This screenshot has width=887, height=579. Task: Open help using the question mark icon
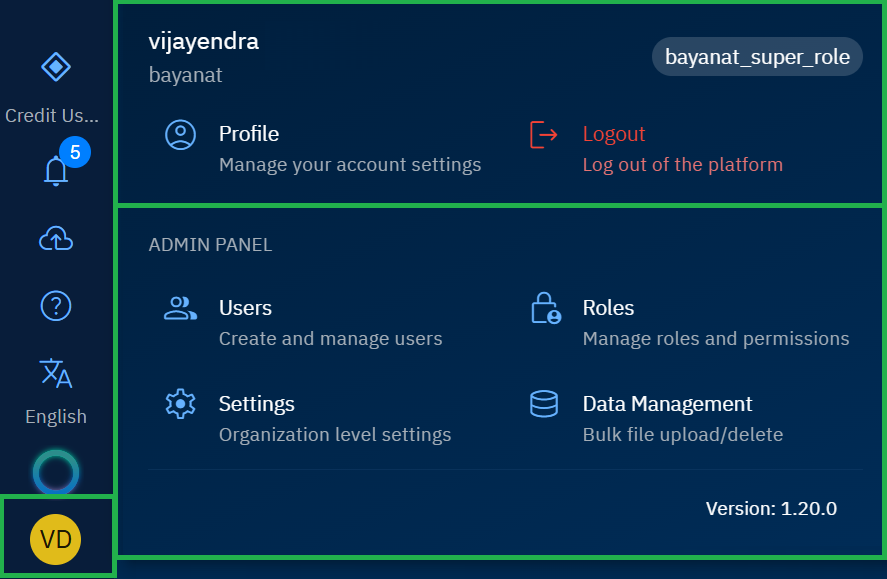[56, 306]
